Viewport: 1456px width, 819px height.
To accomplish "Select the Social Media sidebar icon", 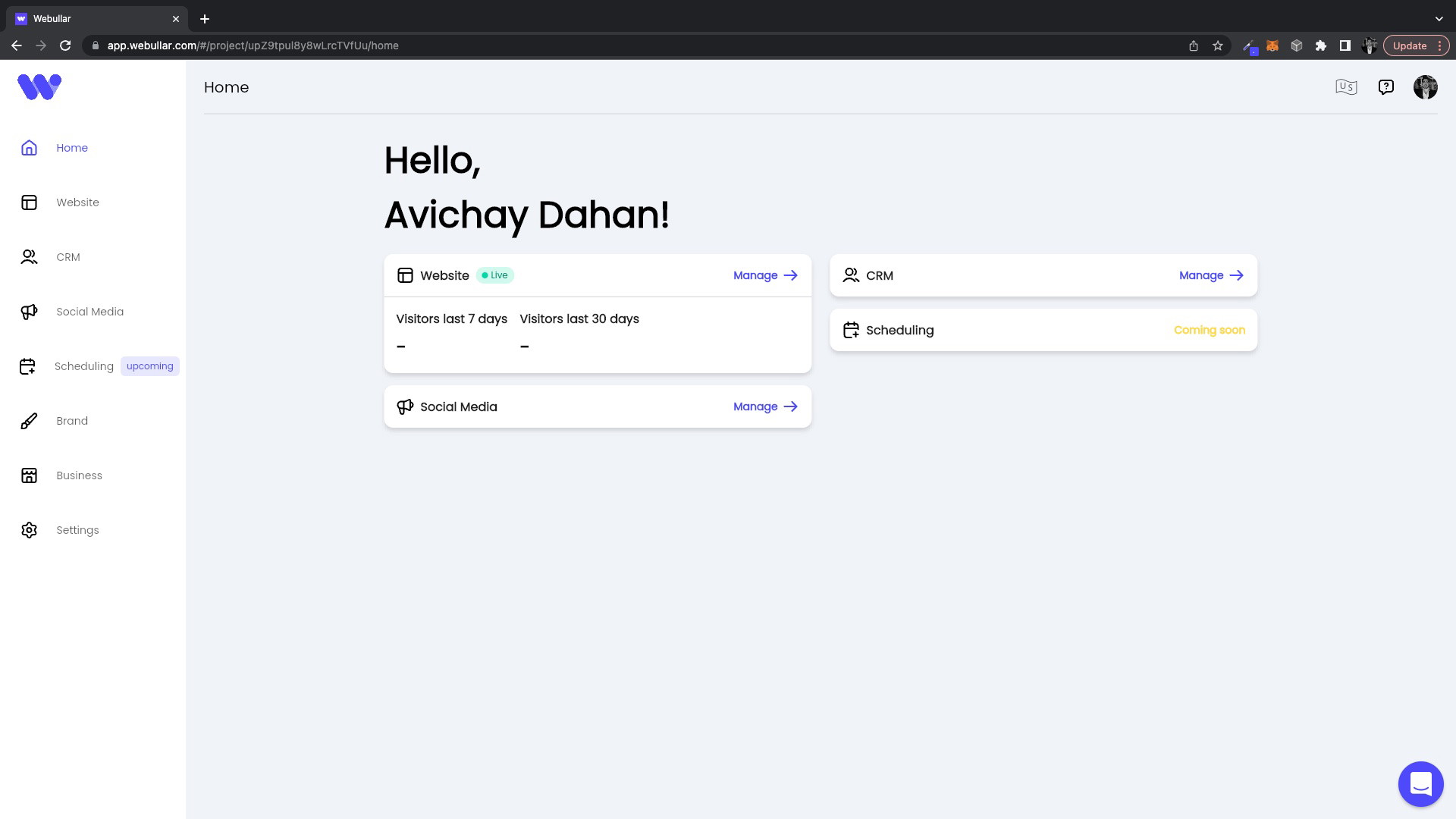I will pos(29,311).
